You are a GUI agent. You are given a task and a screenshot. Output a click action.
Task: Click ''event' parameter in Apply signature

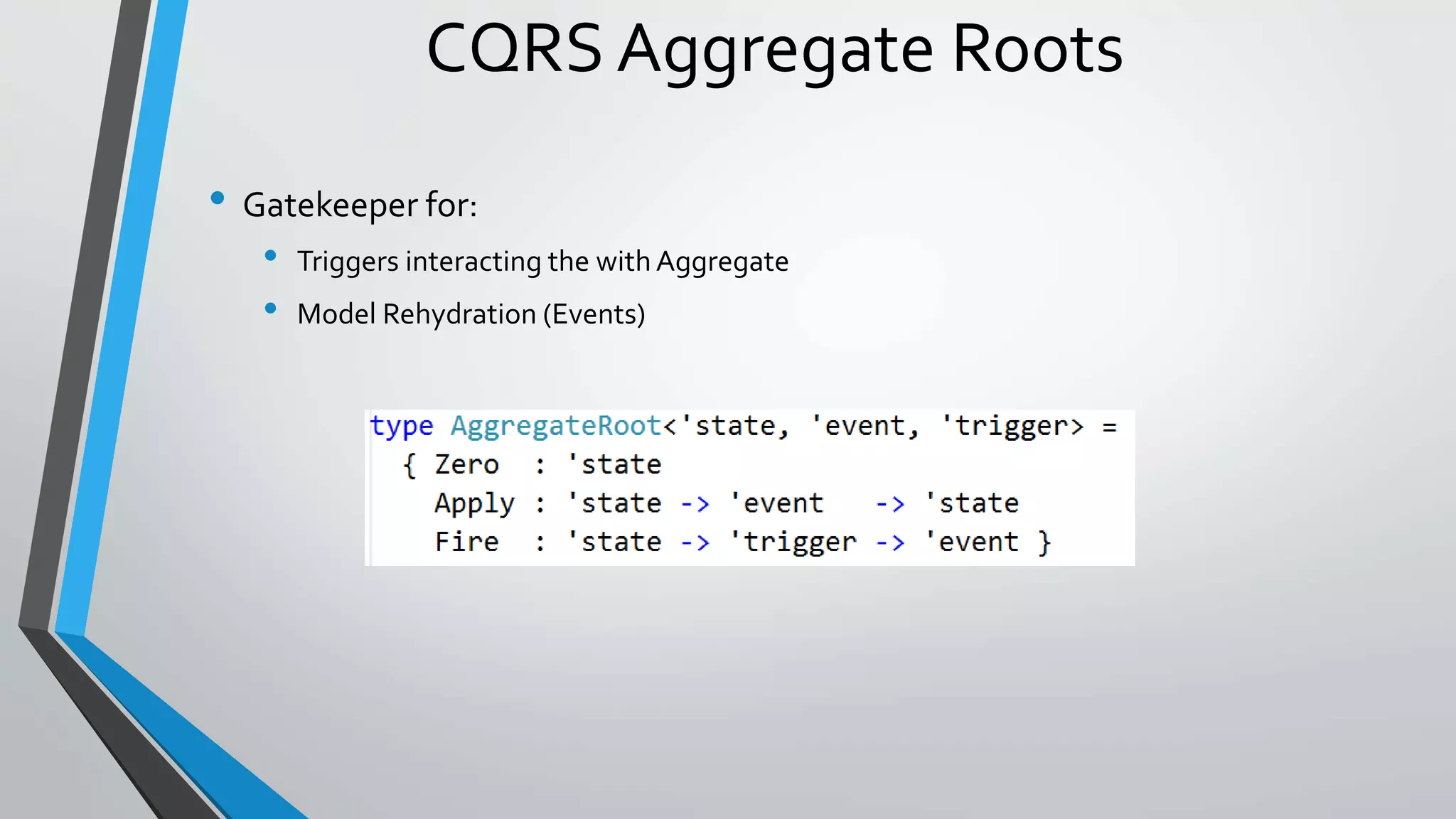click(777, 504)
